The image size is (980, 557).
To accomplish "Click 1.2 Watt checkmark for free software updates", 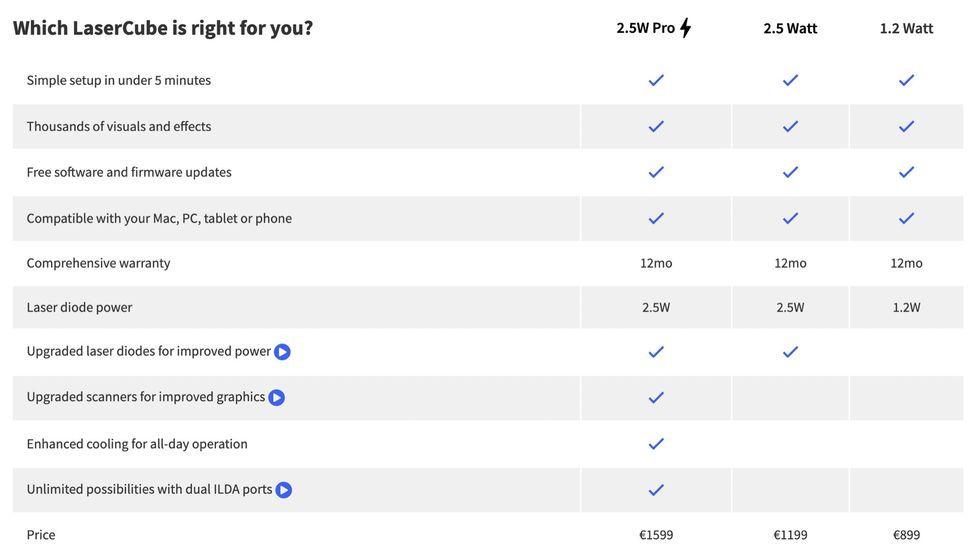I will click(906, 172).
